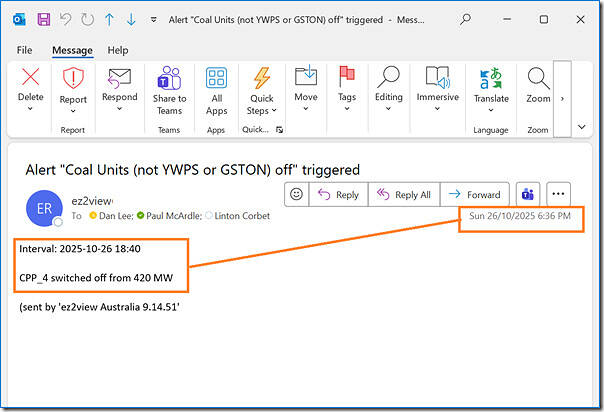Open the Tags dropdown
Image resolution: width=604 pixels, height=412 pixels.
point(346,108)
